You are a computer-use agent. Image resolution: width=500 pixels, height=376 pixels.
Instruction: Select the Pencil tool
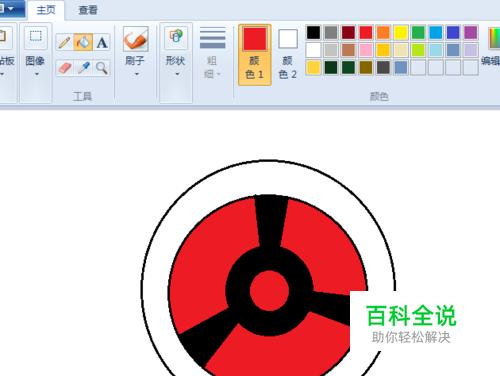[64, 42]
